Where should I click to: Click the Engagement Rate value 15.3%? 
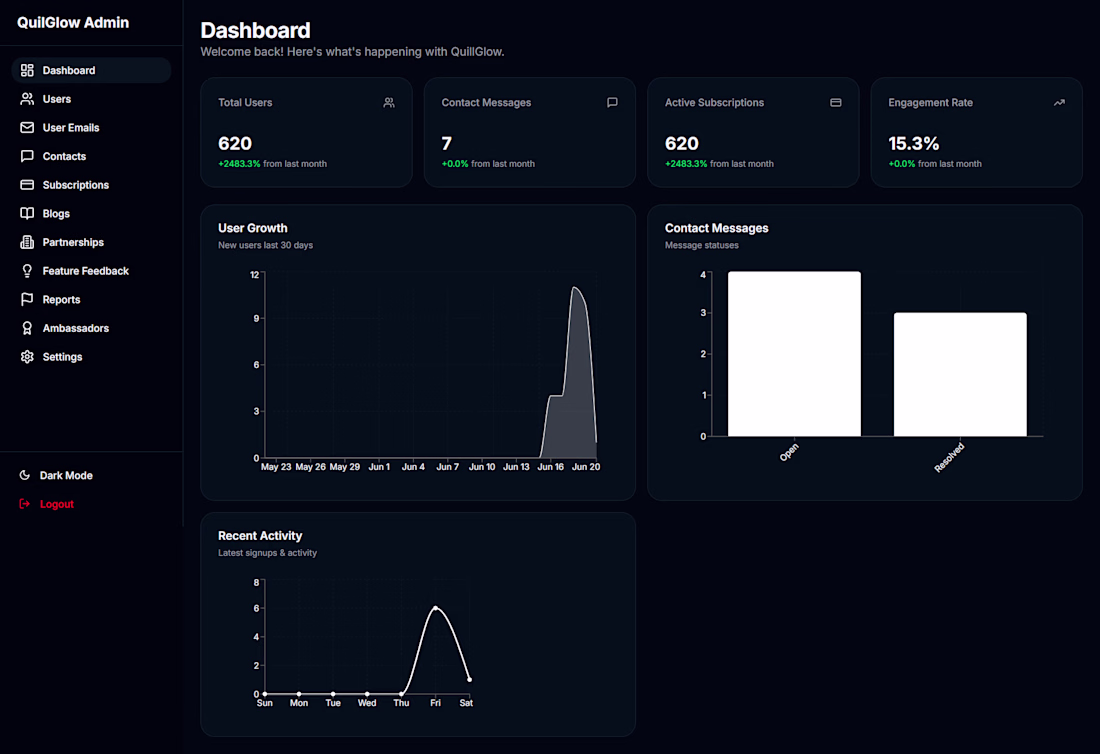pyautogui.click(x=913, y=144)
